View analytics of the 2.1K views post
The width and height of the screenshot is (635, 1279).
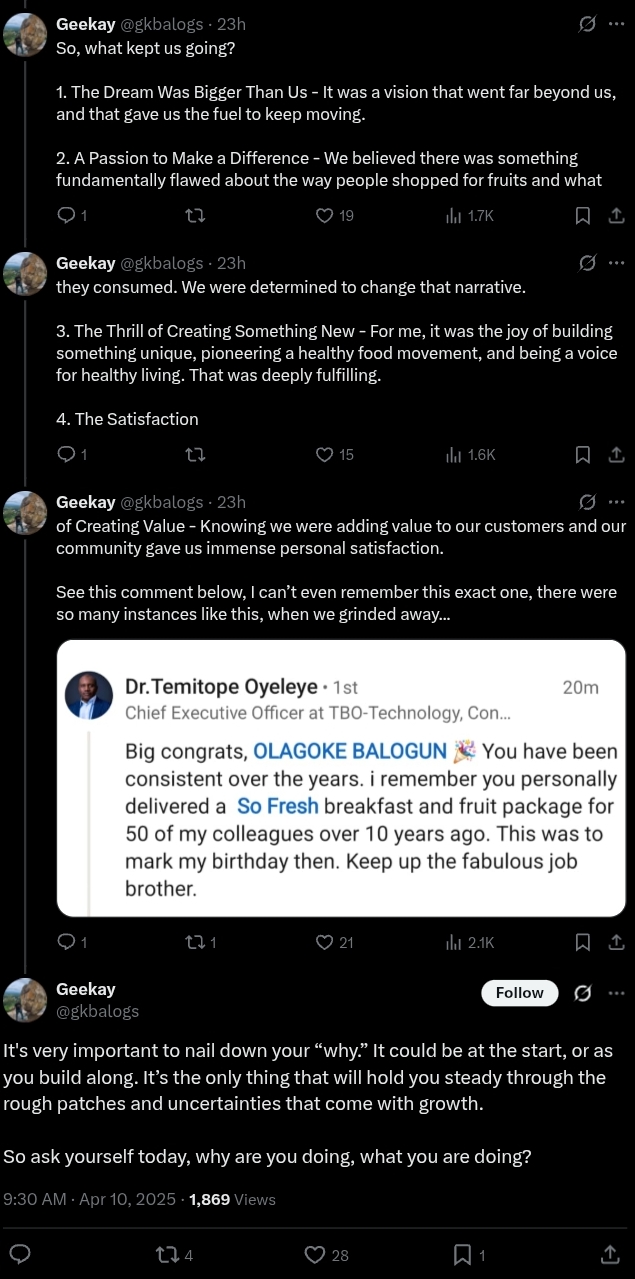coord(469,941)
